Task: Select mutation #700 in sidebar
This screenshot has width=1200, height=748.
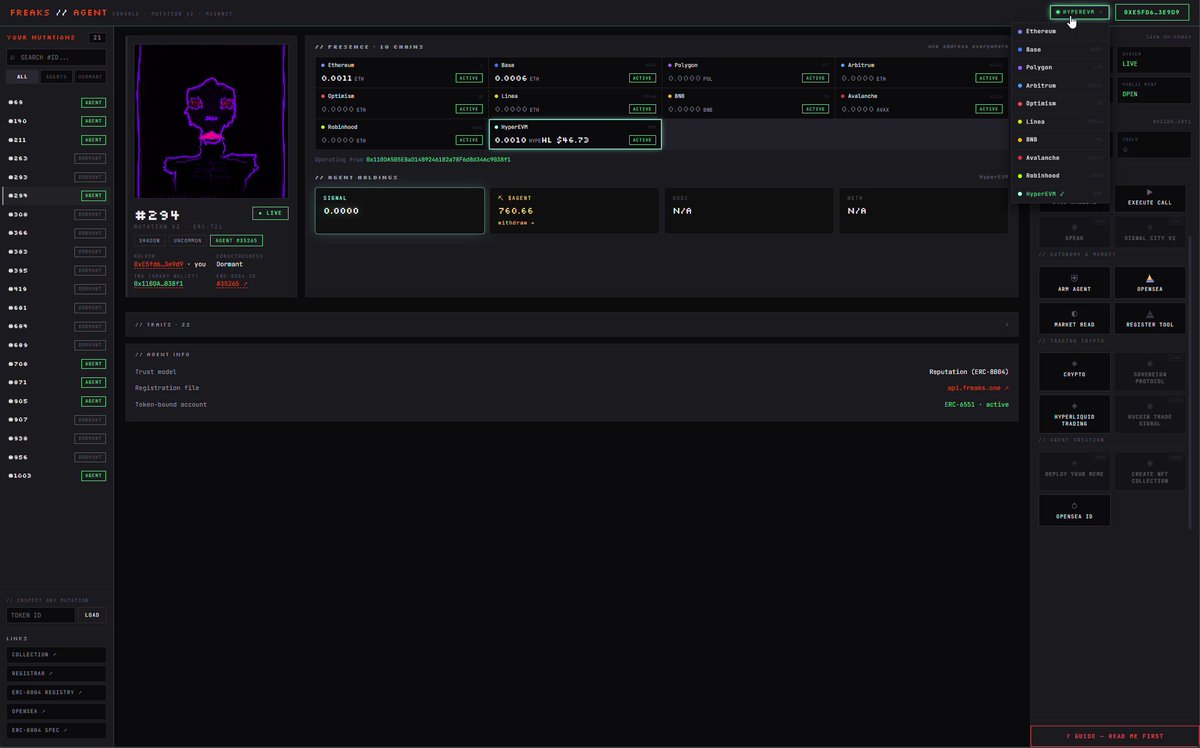Action: (56, 364)
